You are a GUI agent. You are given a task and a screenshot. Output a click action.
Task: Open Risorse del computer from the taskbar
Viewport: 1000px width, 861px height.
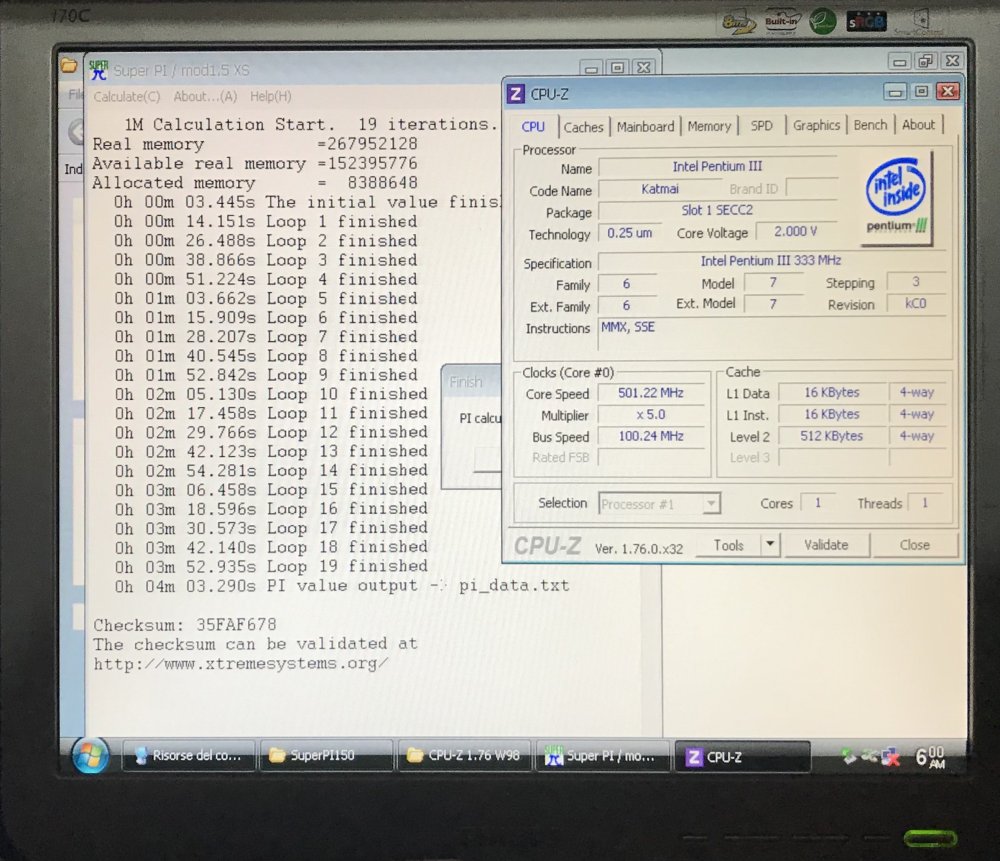coord(189,757)
